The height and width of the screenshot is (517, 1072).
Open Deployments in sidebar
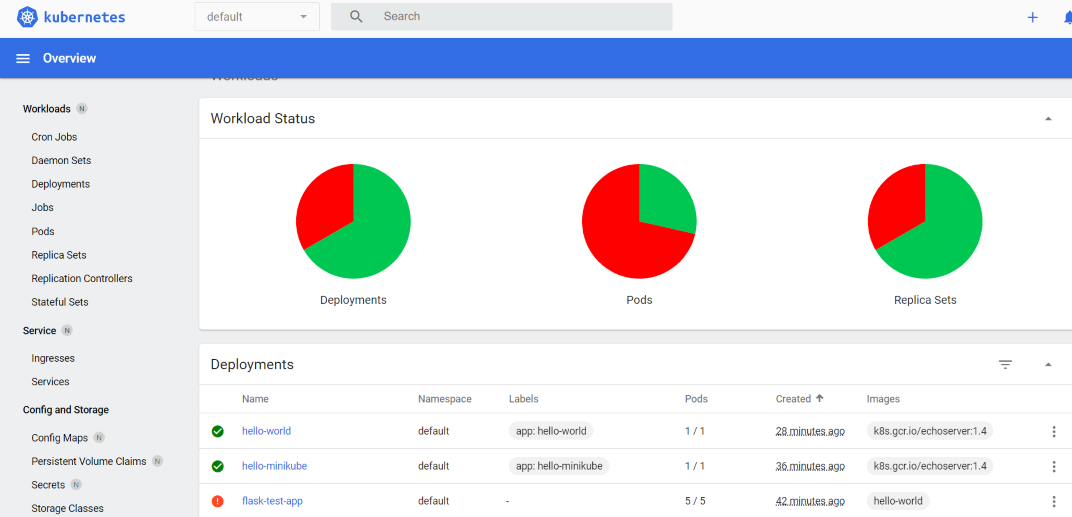60,184
